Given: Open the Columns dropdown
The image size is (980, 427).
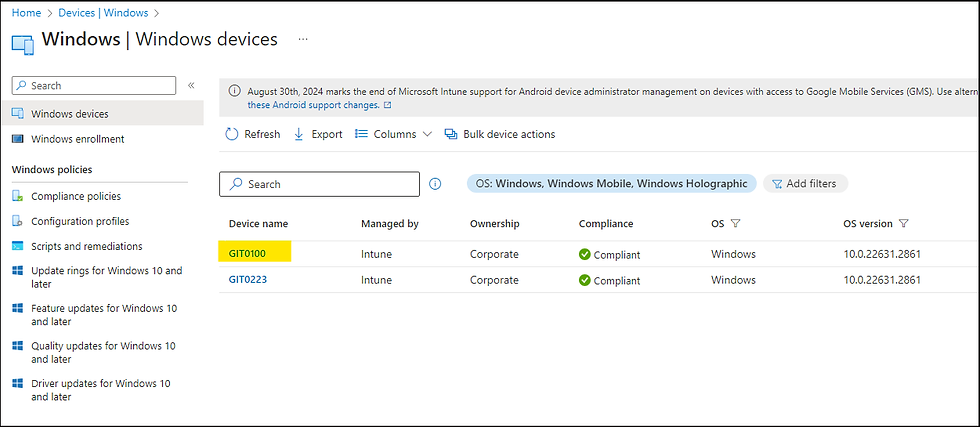Looking at the screenshot, I should coord(393,134).
